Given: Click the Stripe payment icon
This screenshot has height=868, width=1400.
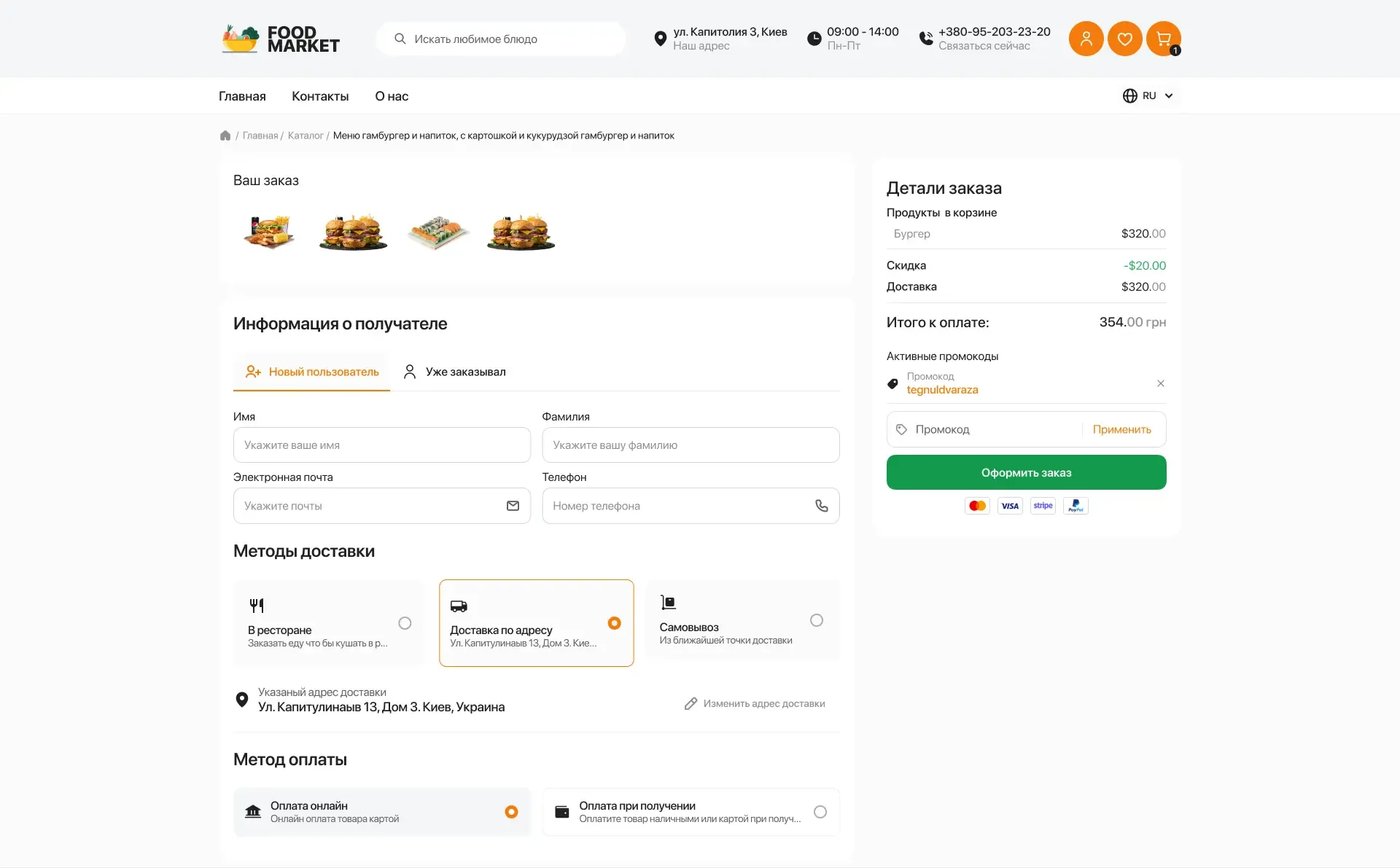Looking at the screenshot, I should (1043, 506).
